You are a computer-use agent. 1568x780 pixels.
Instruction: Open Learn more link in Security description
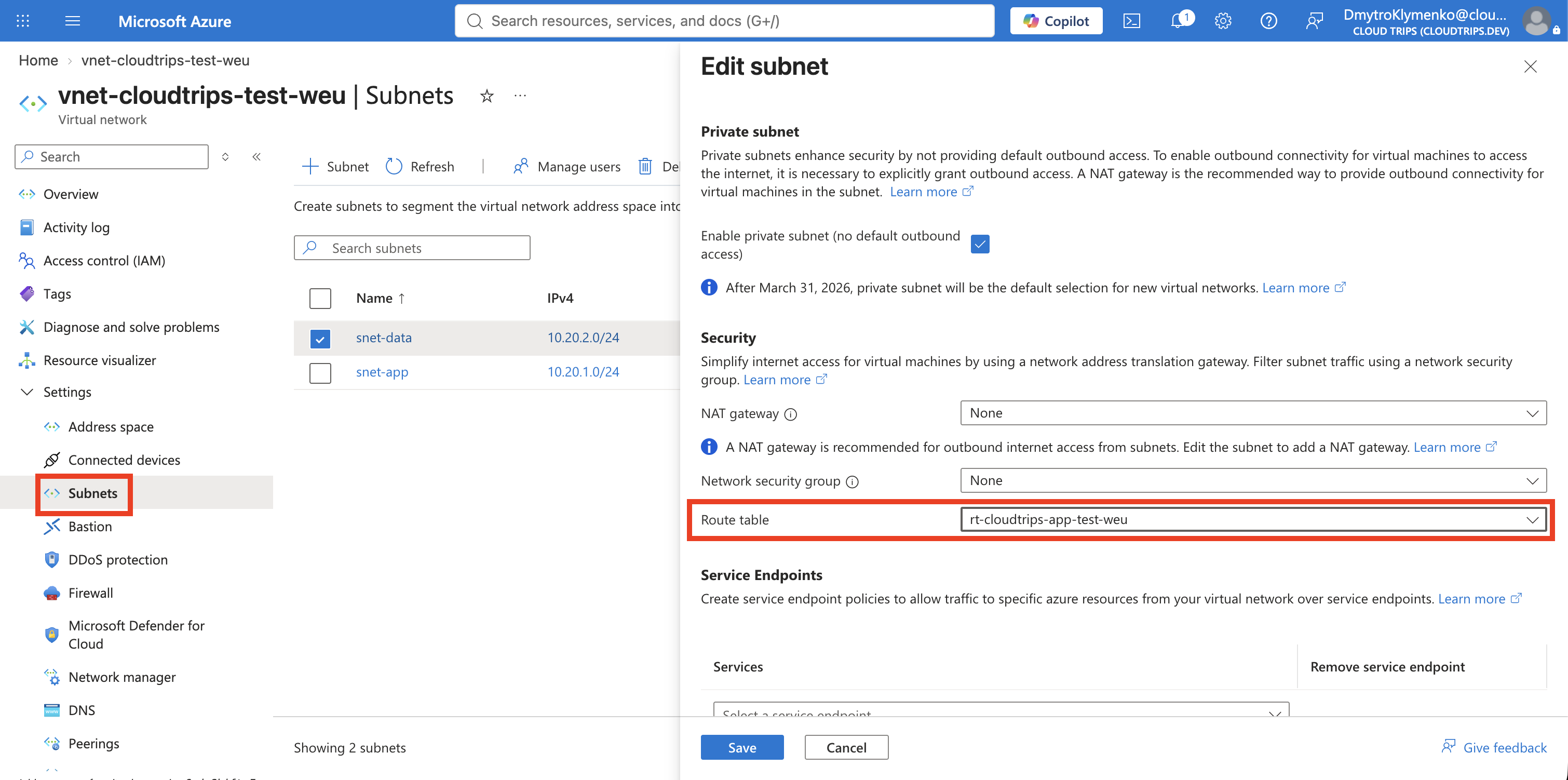tap(785, 380)
